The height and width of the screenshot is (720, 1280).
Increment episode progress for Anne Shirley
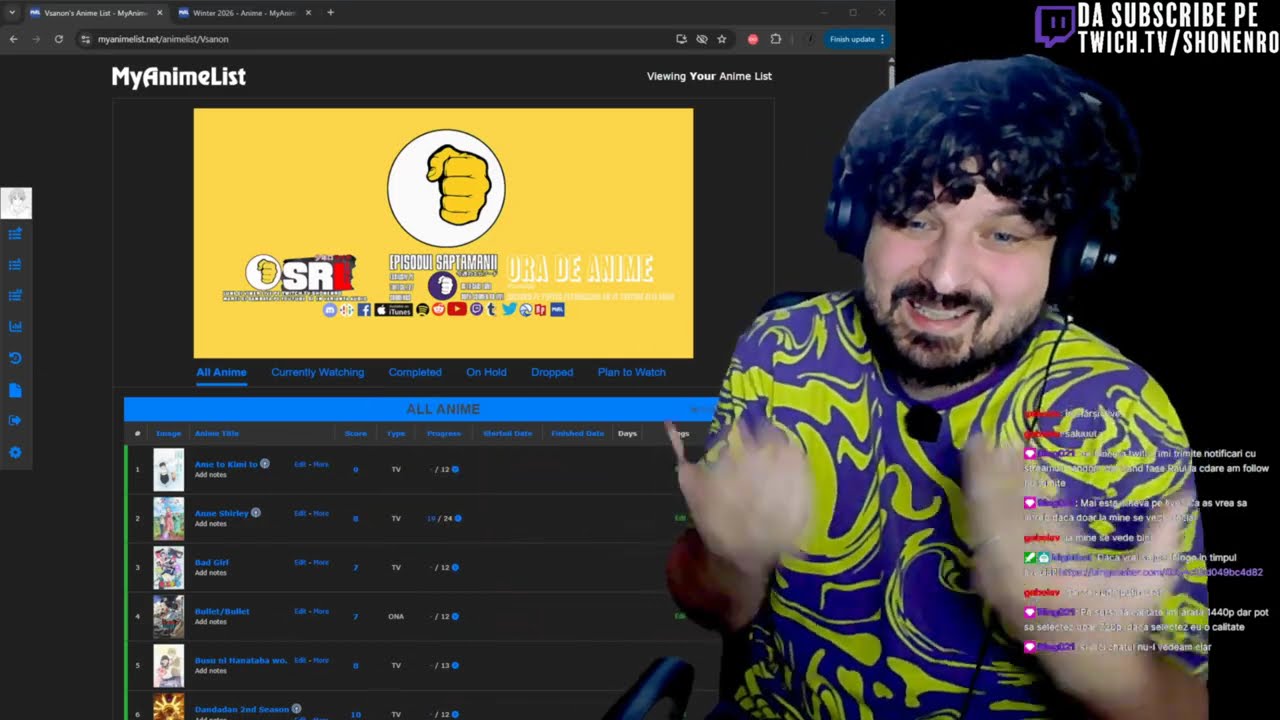click(457, 519)
